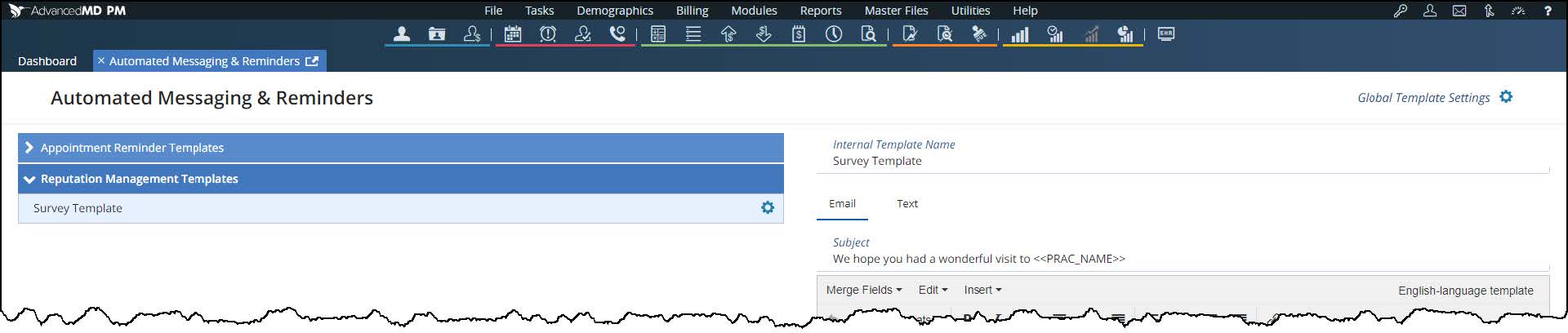
Task: Open Global Template Settings link
Action: click(1423, 97)
